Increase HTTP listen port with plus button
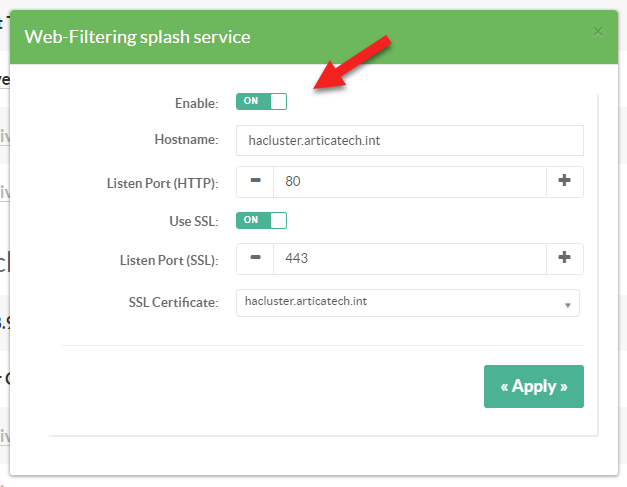Viewport: 627px width, 487px height. [564, 182]
